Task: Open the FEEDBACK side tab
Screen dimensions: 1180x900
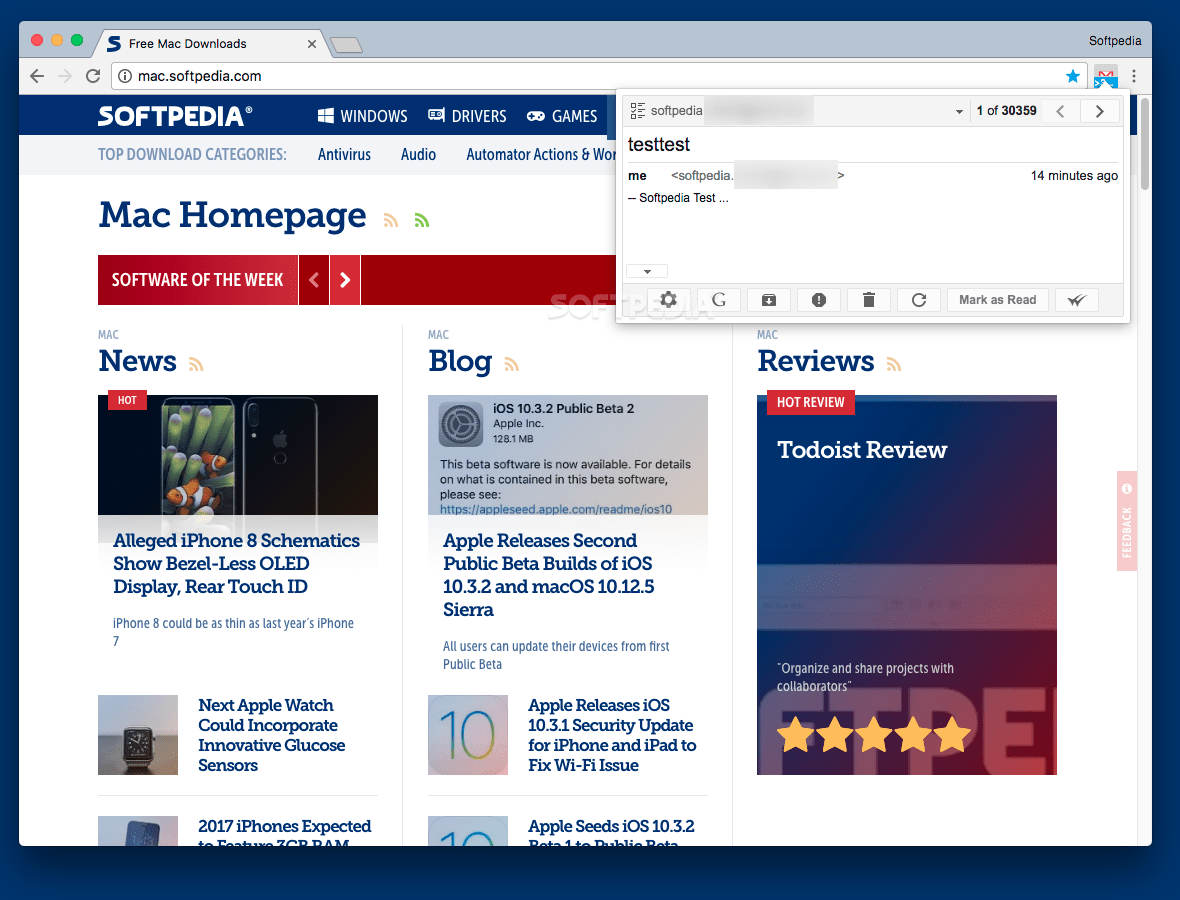Action: 1127,521
